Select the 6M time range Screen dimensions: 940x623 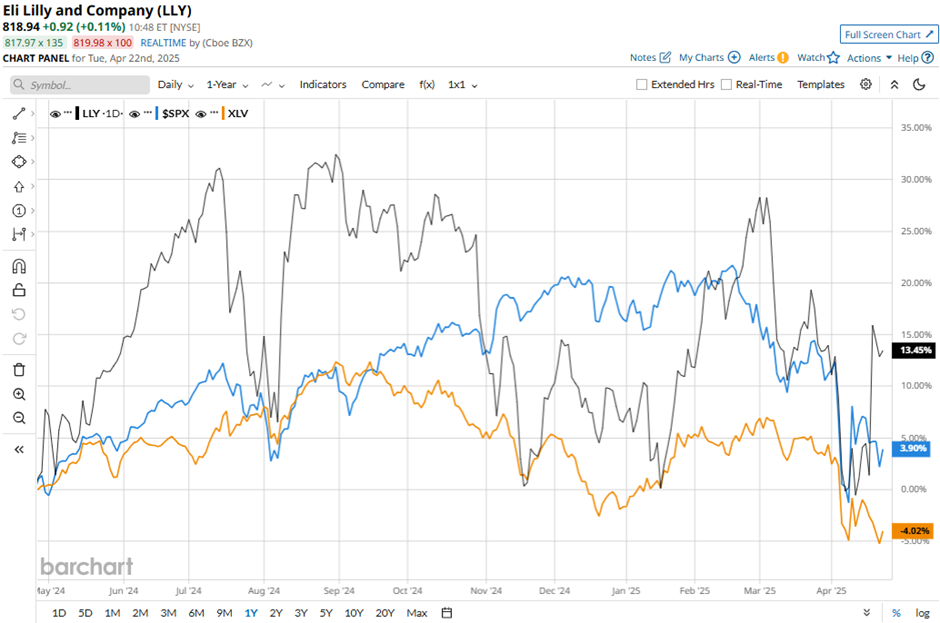[x=196, y=613]
